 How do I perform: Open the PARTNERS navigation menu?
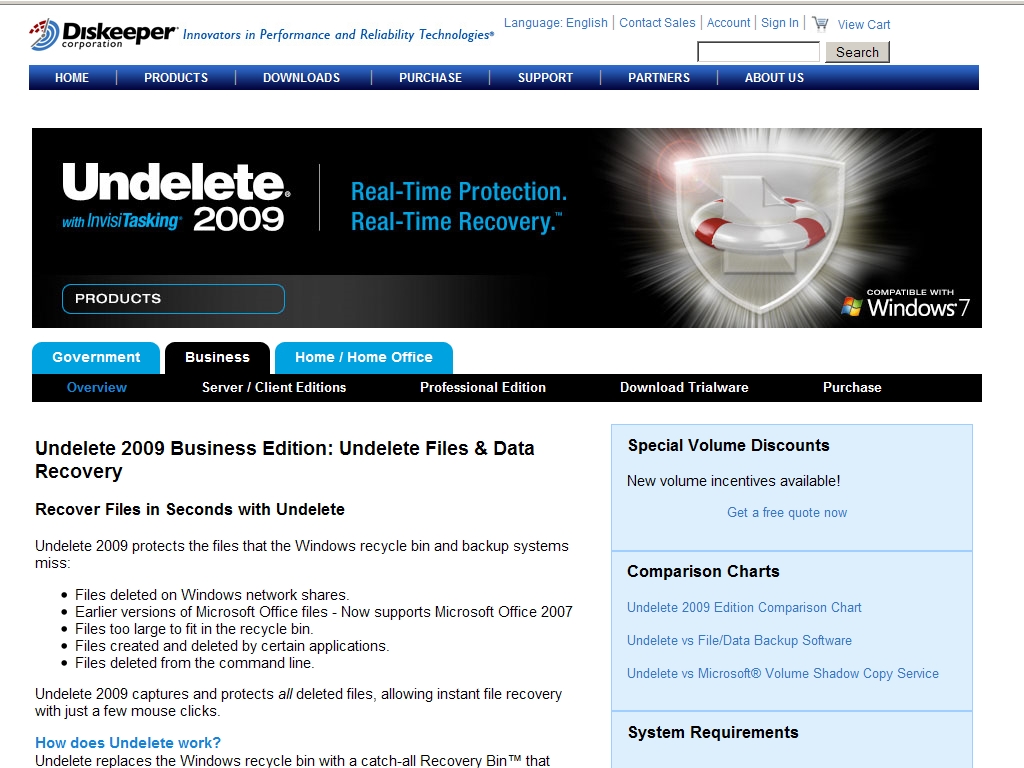[x=659, y=78]
